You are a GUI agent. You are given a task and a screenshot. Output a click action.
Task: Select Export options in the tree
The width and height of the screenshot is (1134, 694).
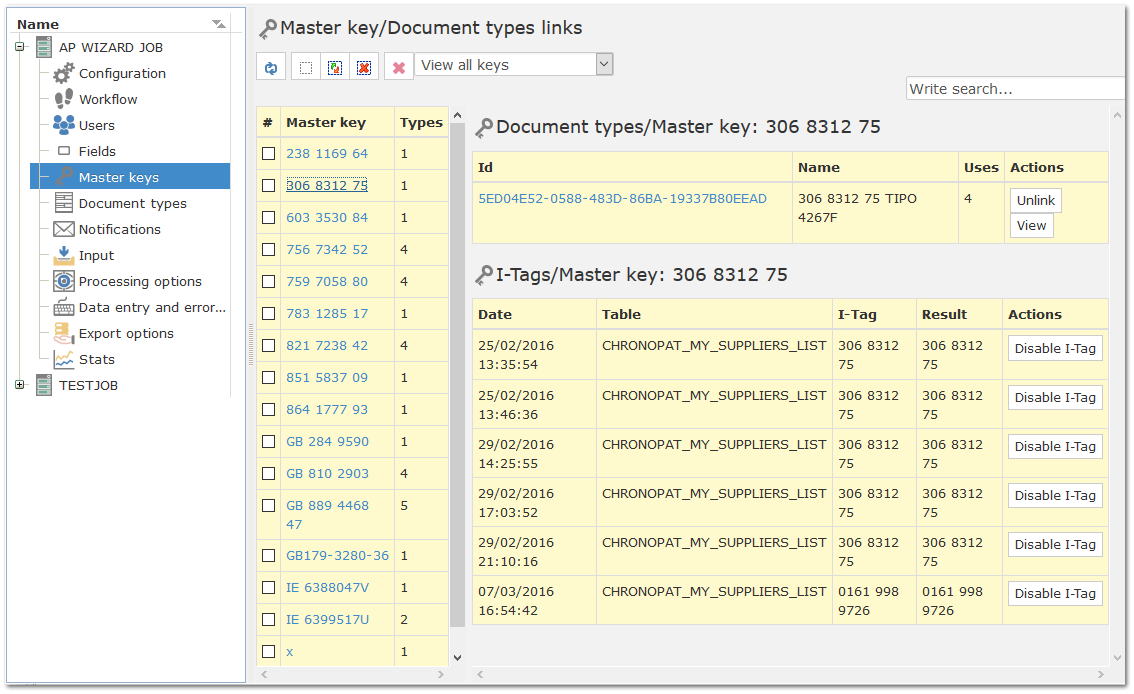(x=126, y=333)
